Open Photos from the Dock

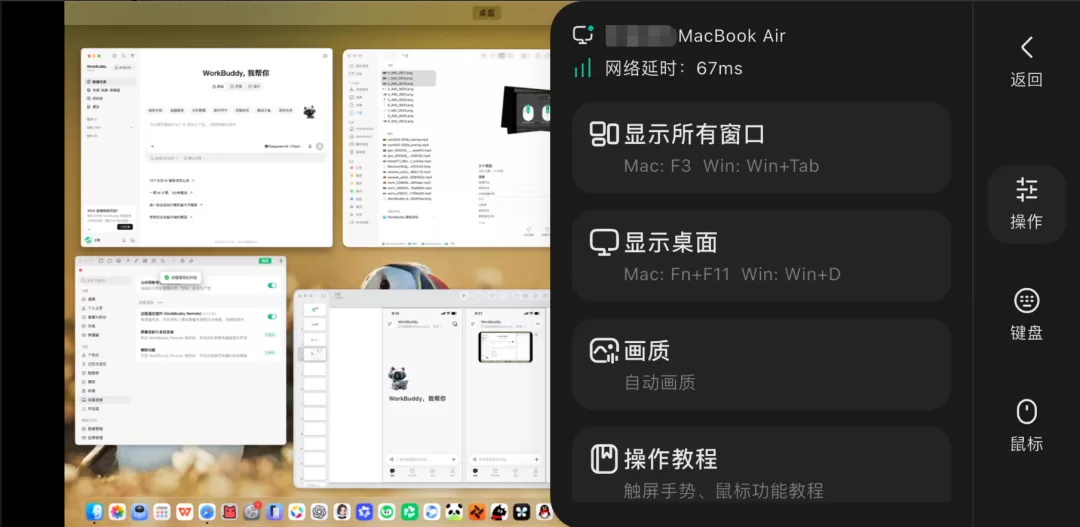point(117,511)
